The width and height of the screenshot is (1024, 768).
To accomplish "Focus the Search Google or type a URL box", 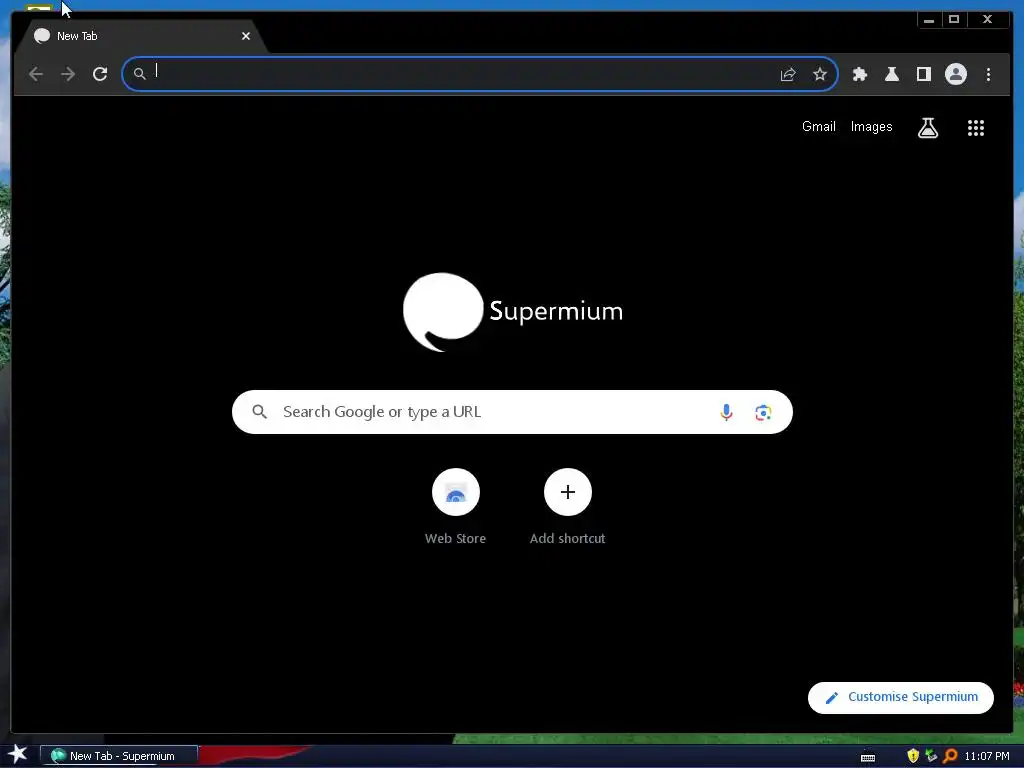I will [512, 412].
